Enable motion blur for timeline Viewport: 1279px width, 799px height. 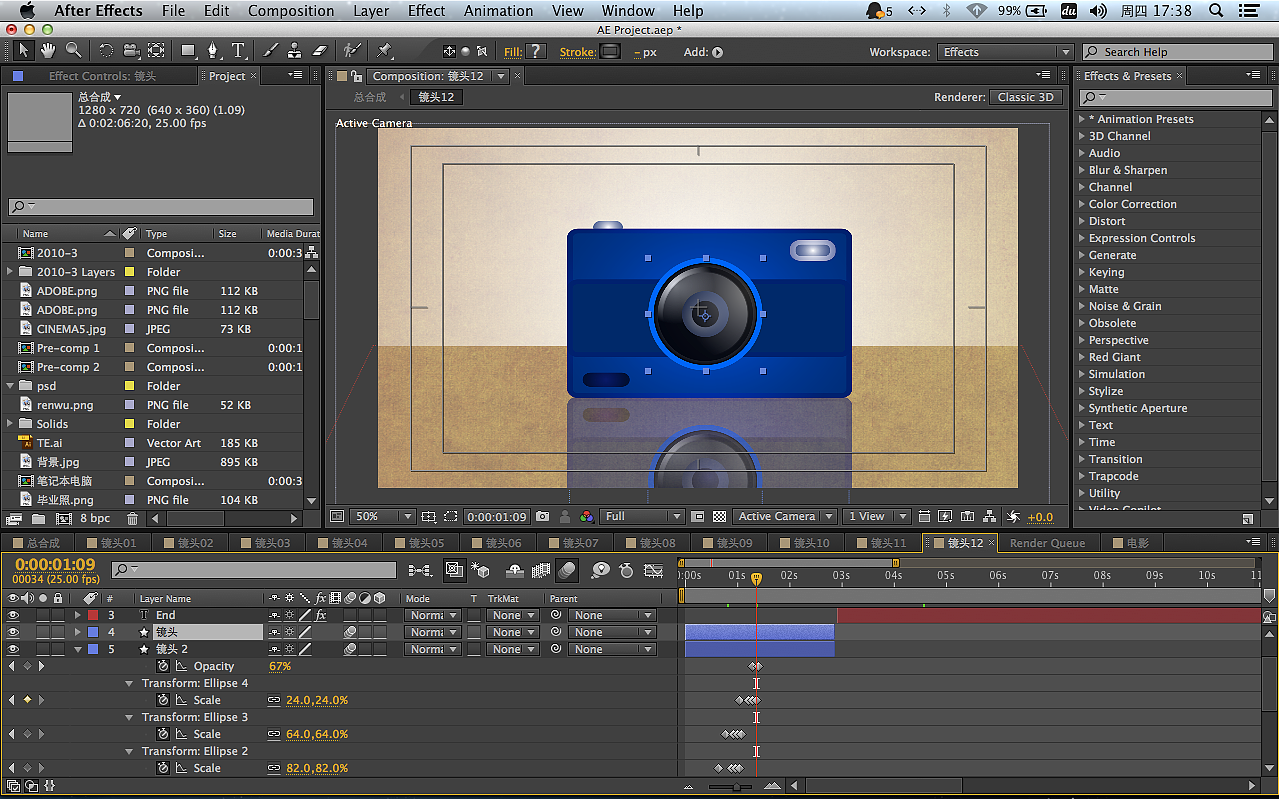click(x=567, y=570)
